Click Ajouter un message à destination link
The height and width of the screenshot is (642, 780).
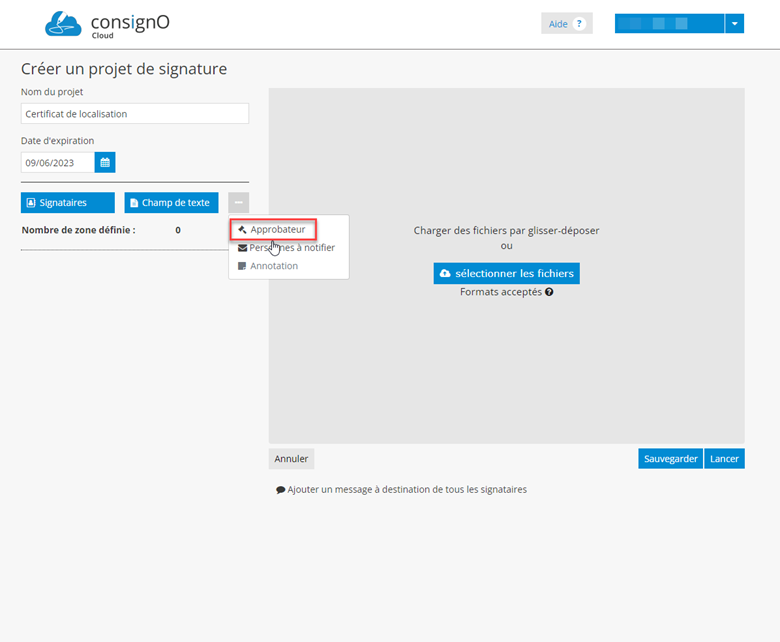pyautogui.click(x=406, y=490)
